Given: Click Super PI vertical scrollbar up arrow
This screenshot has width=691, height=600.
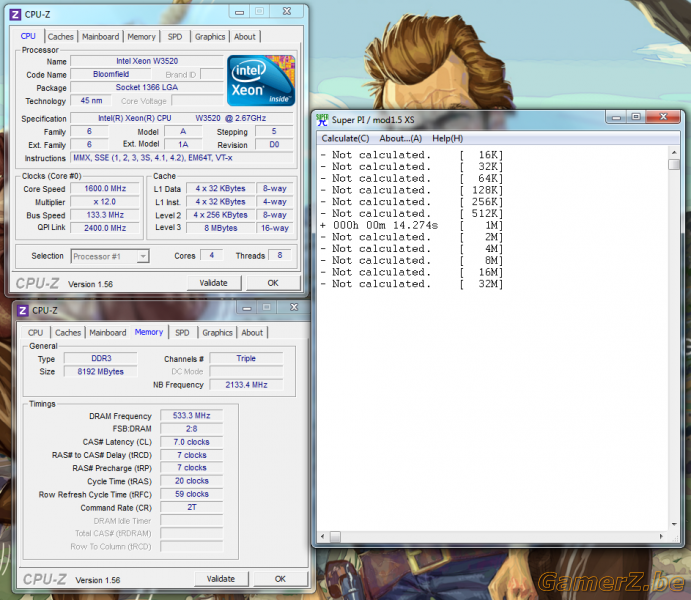Looking at the screenshot, I should tap(674, 152).
